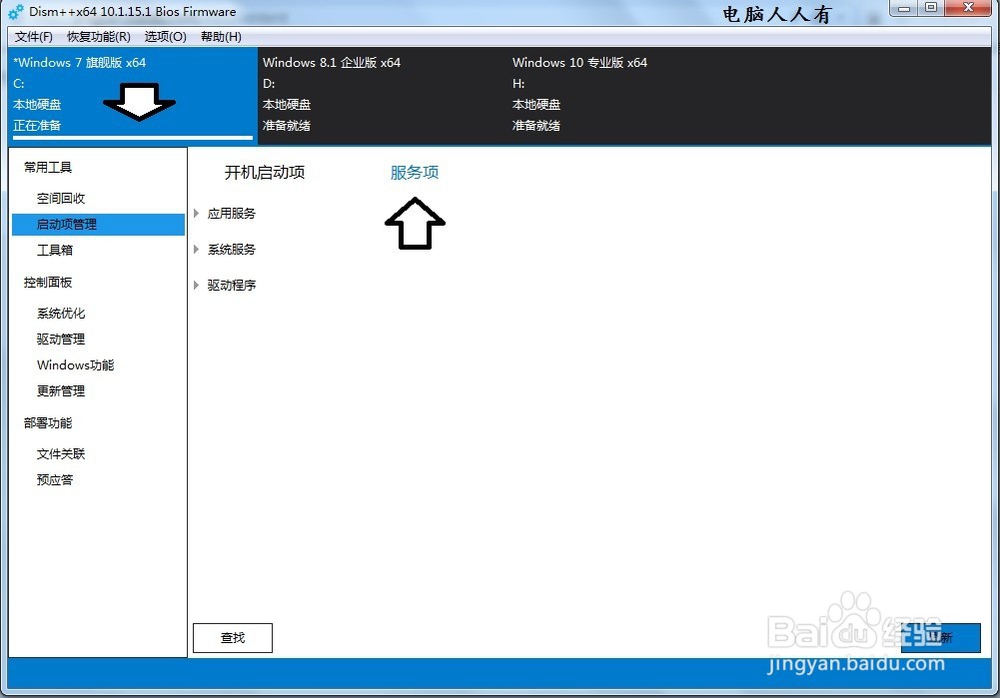The height and width of the screenshot is (698, 1000).
Task: Open the 选项(O) menu
Action: (165, 36)
